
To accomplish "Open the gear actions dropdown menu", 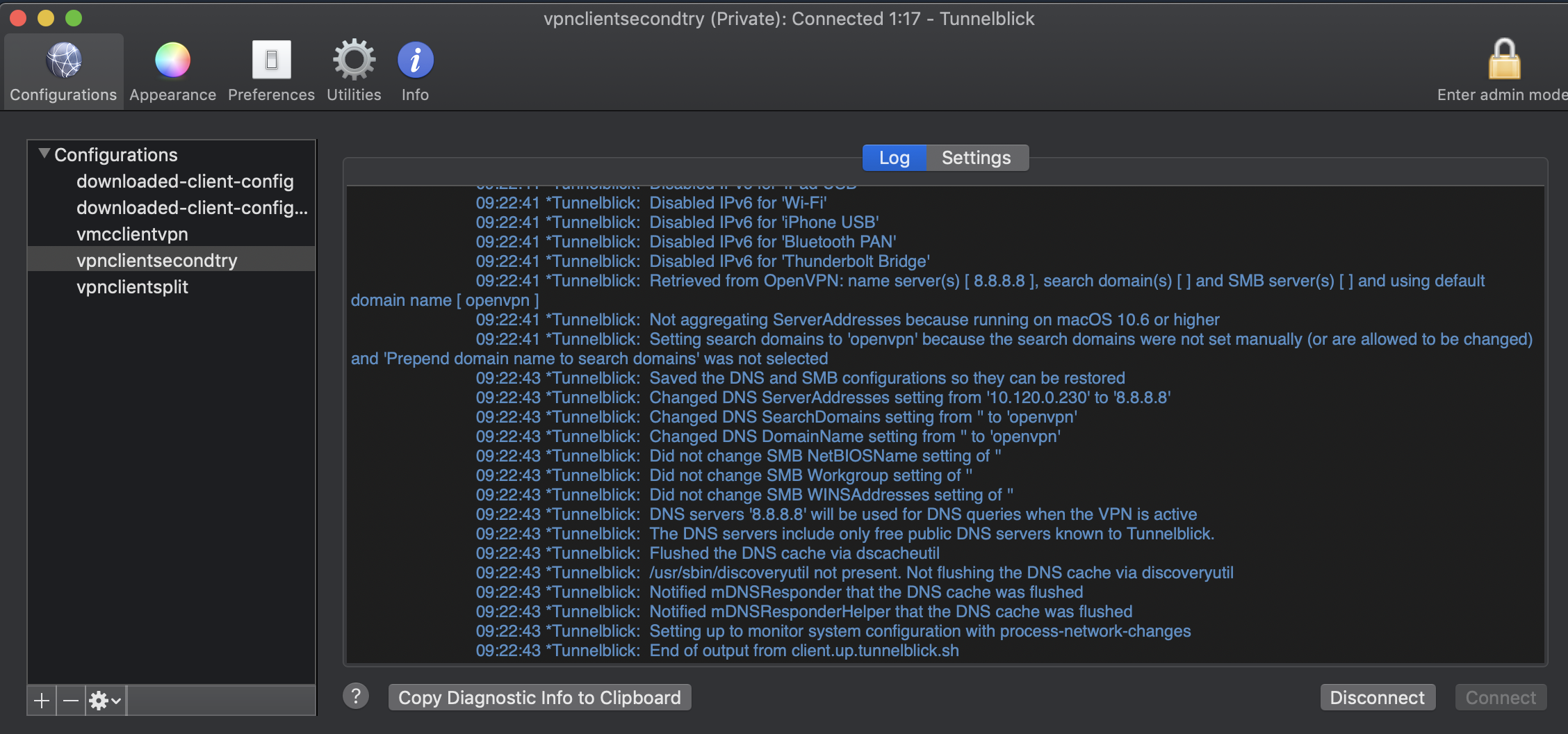I will [106, 701].
